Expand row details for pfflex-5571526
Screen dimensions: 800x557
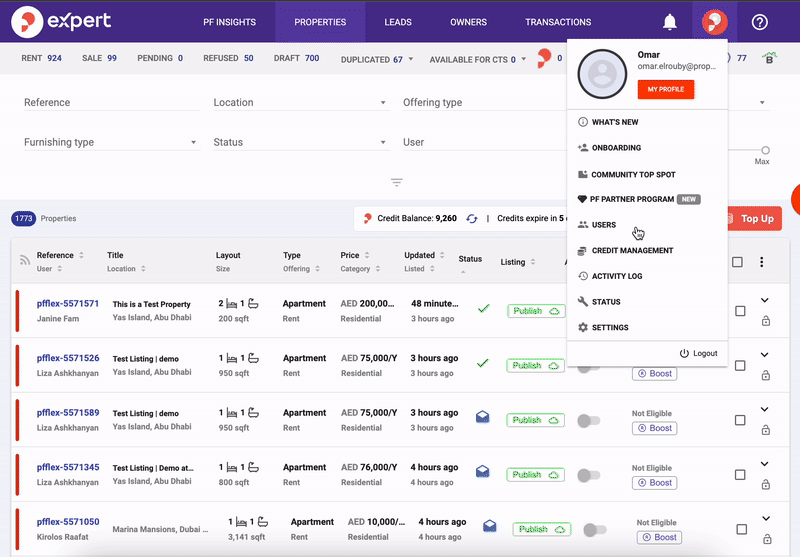click(764, 355)
